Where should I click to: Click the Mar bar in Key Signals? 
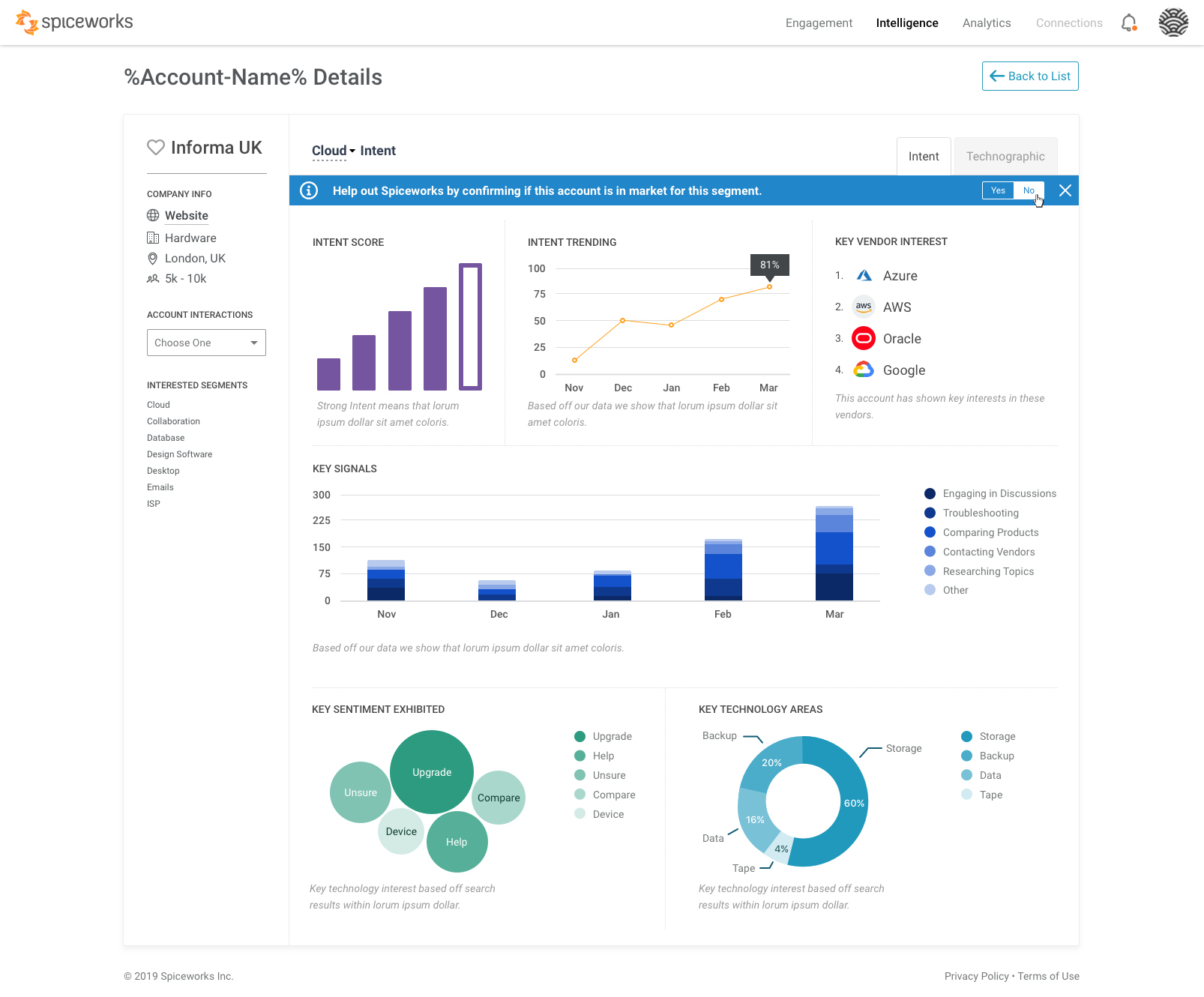[x=834, y=553]
